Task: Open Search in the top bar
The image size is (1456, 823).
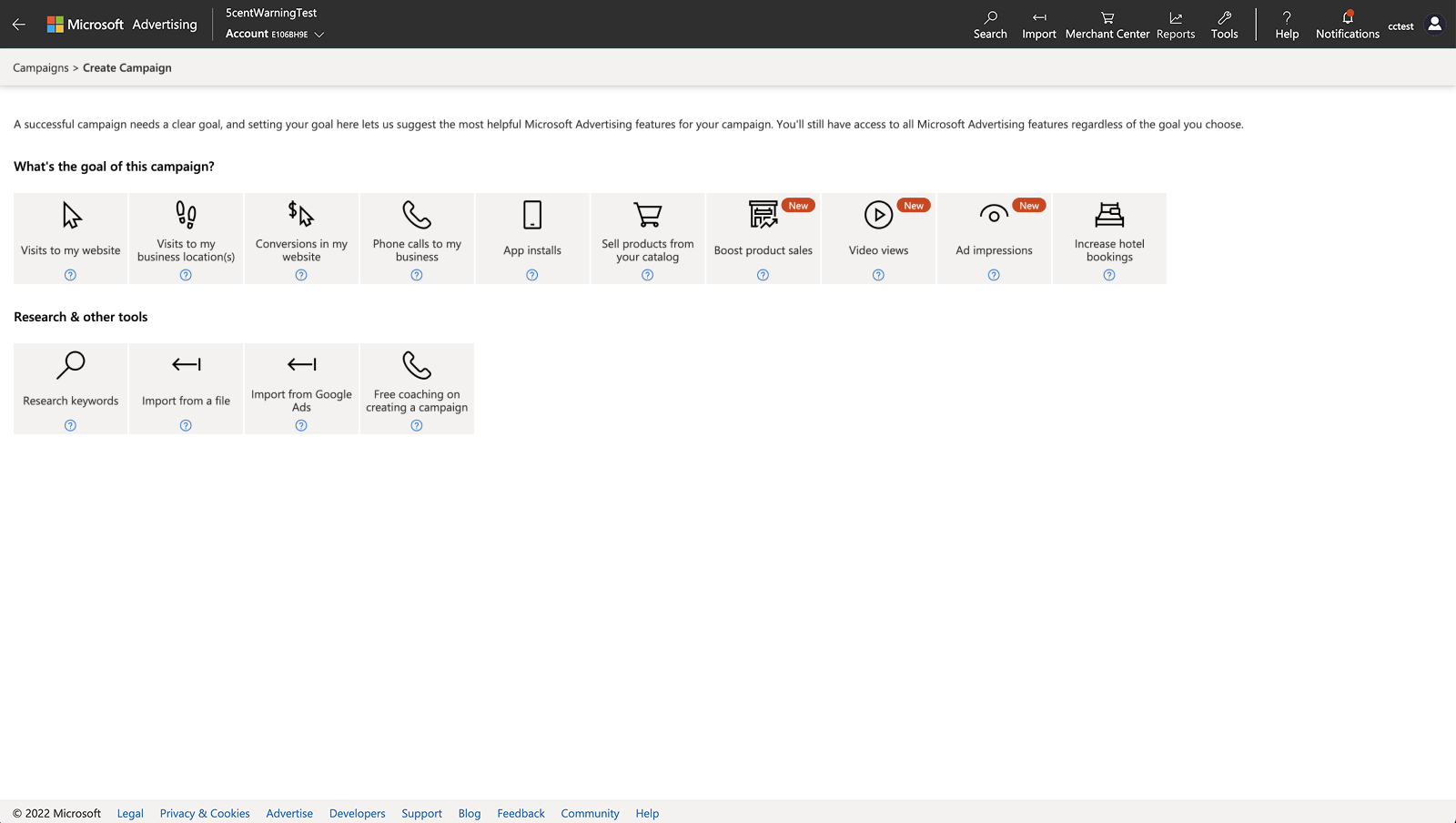Action: click(x=990, y=25)
